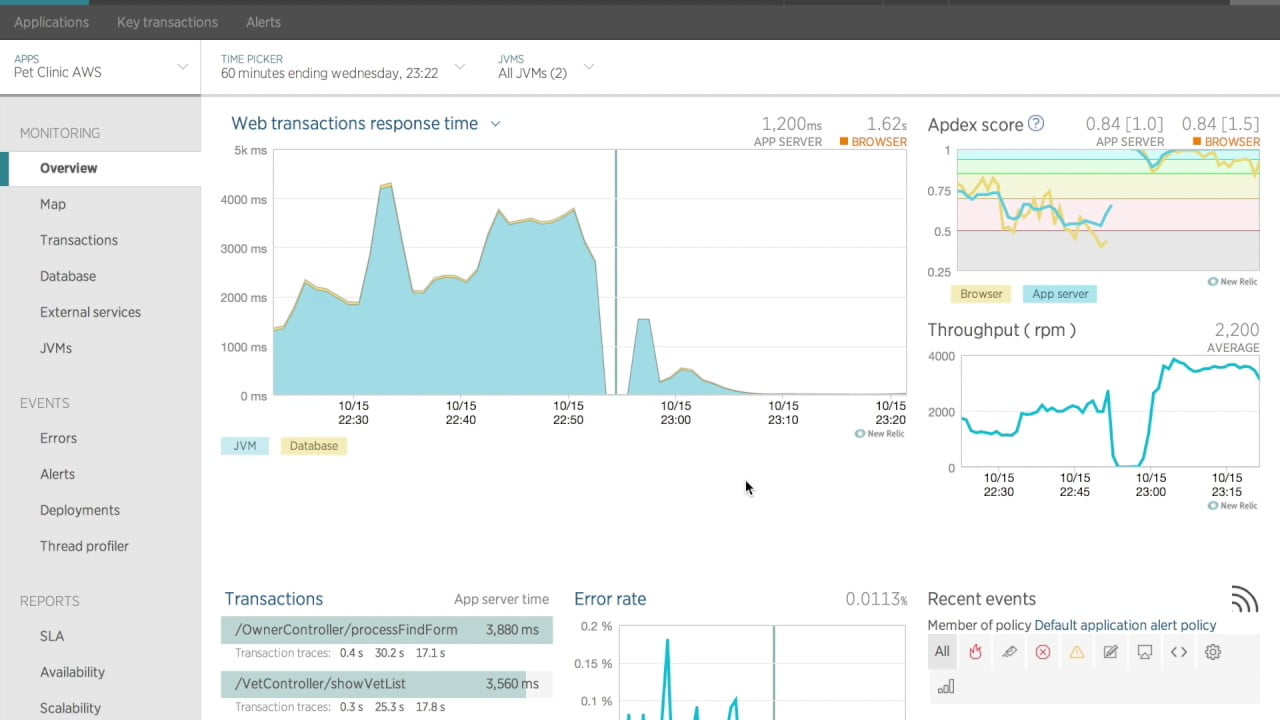The image size is (1280, 720).
Task: Open the Time Picker dropdown
Action: (343, 66)
